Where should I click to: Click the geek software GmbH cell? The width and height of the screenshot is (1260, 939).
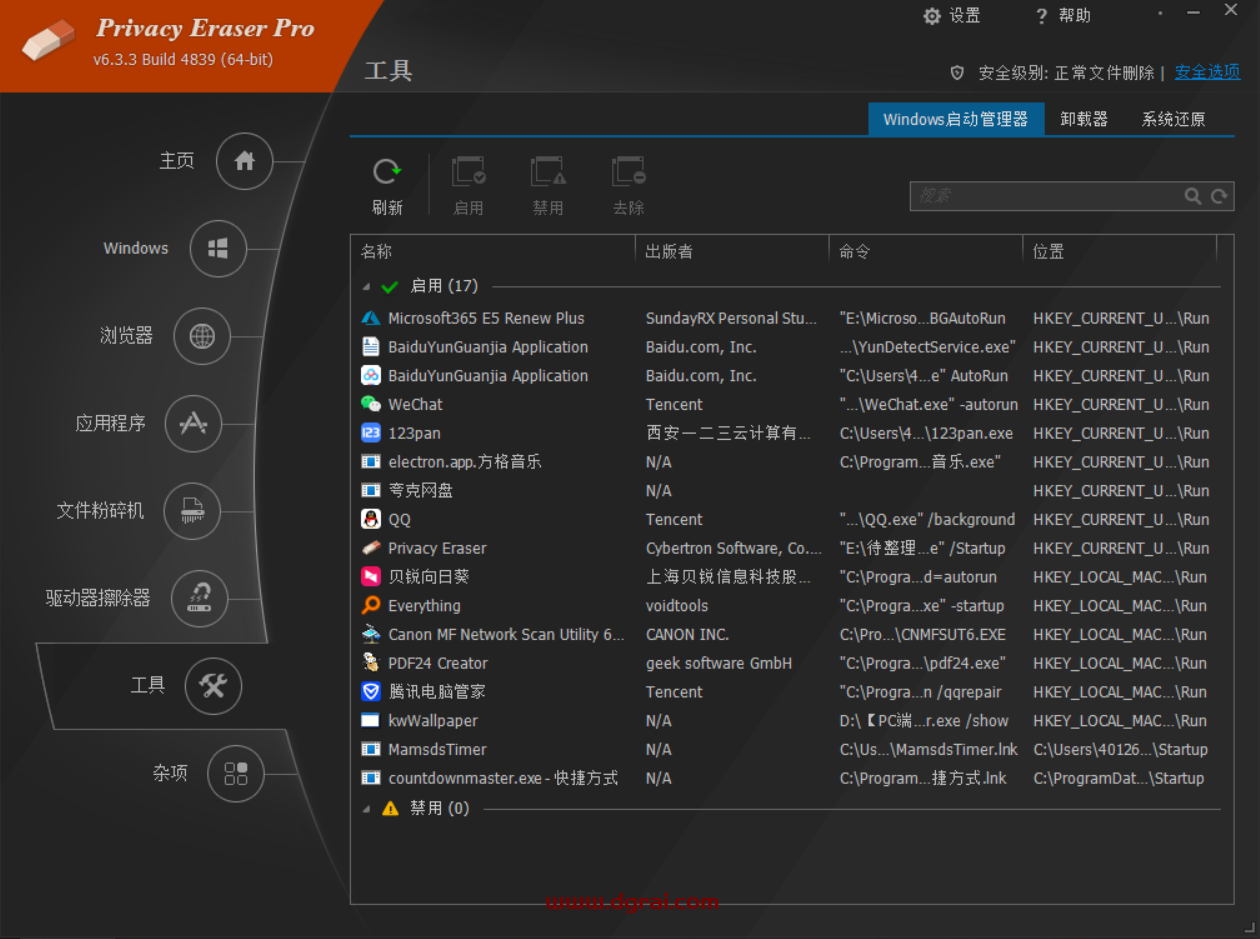[x=718, y=663]
